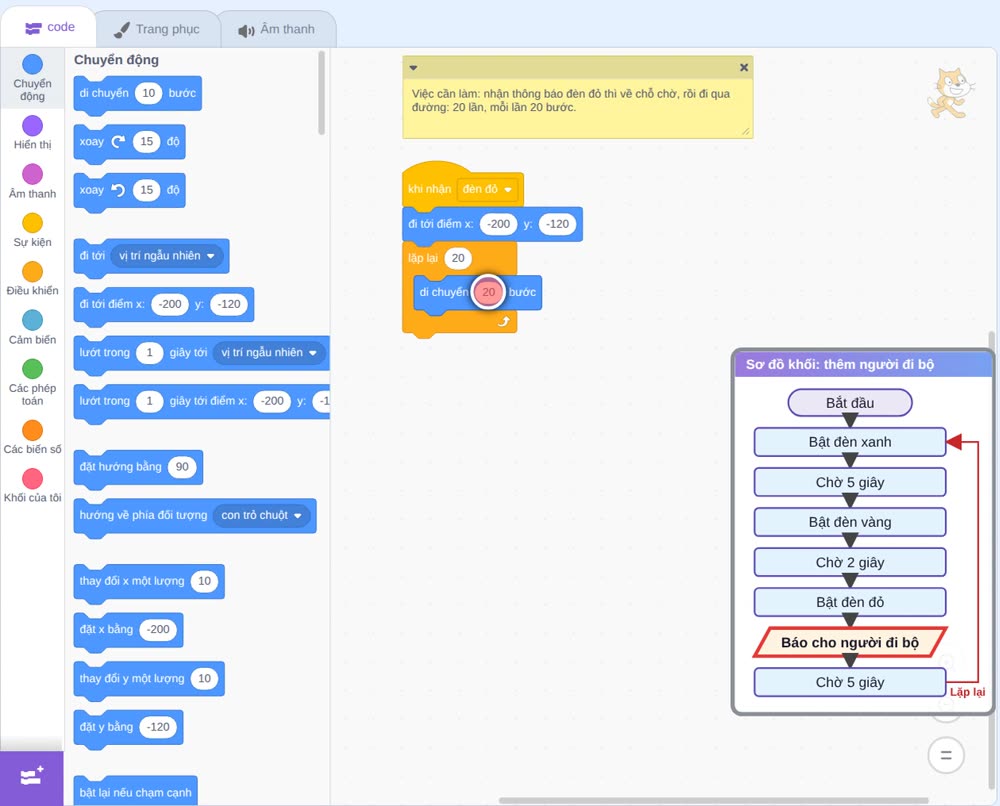Open the Điều khiển block category
Image resolution: width=1000 pixels, height=806 pixels.
click(32, 279)
